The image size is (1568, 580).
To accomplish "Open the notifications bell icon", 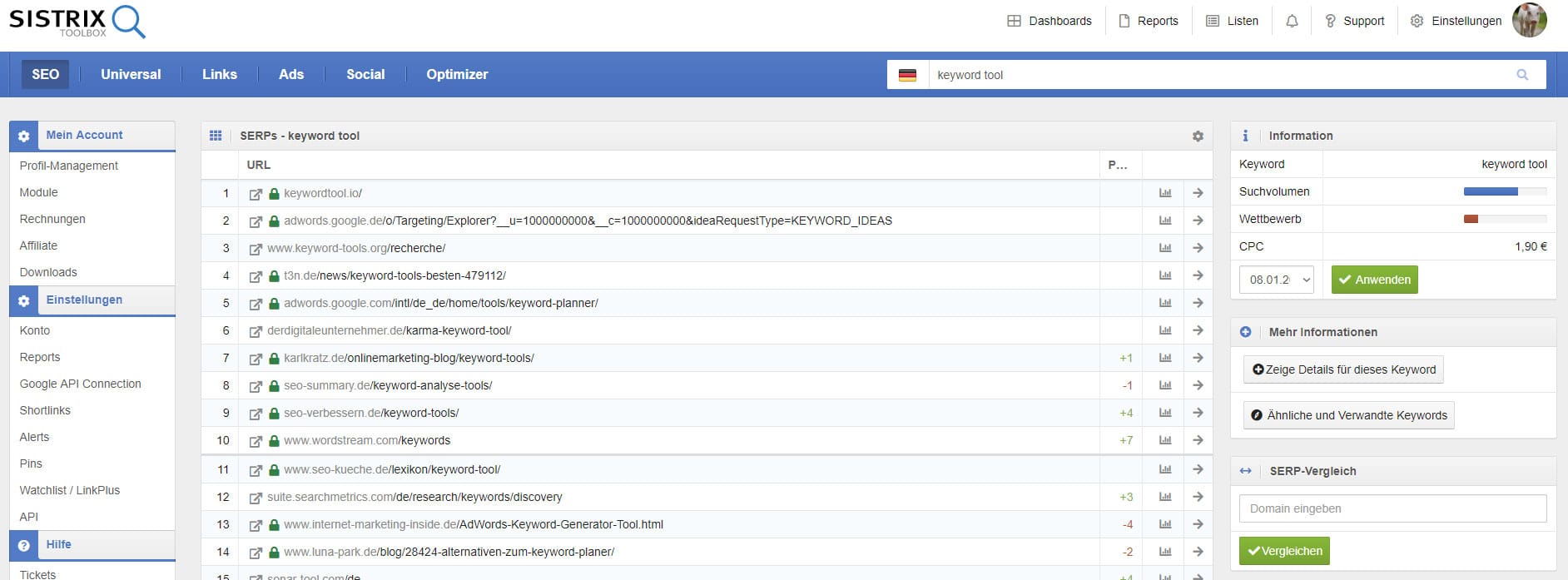I will 1292,21.
